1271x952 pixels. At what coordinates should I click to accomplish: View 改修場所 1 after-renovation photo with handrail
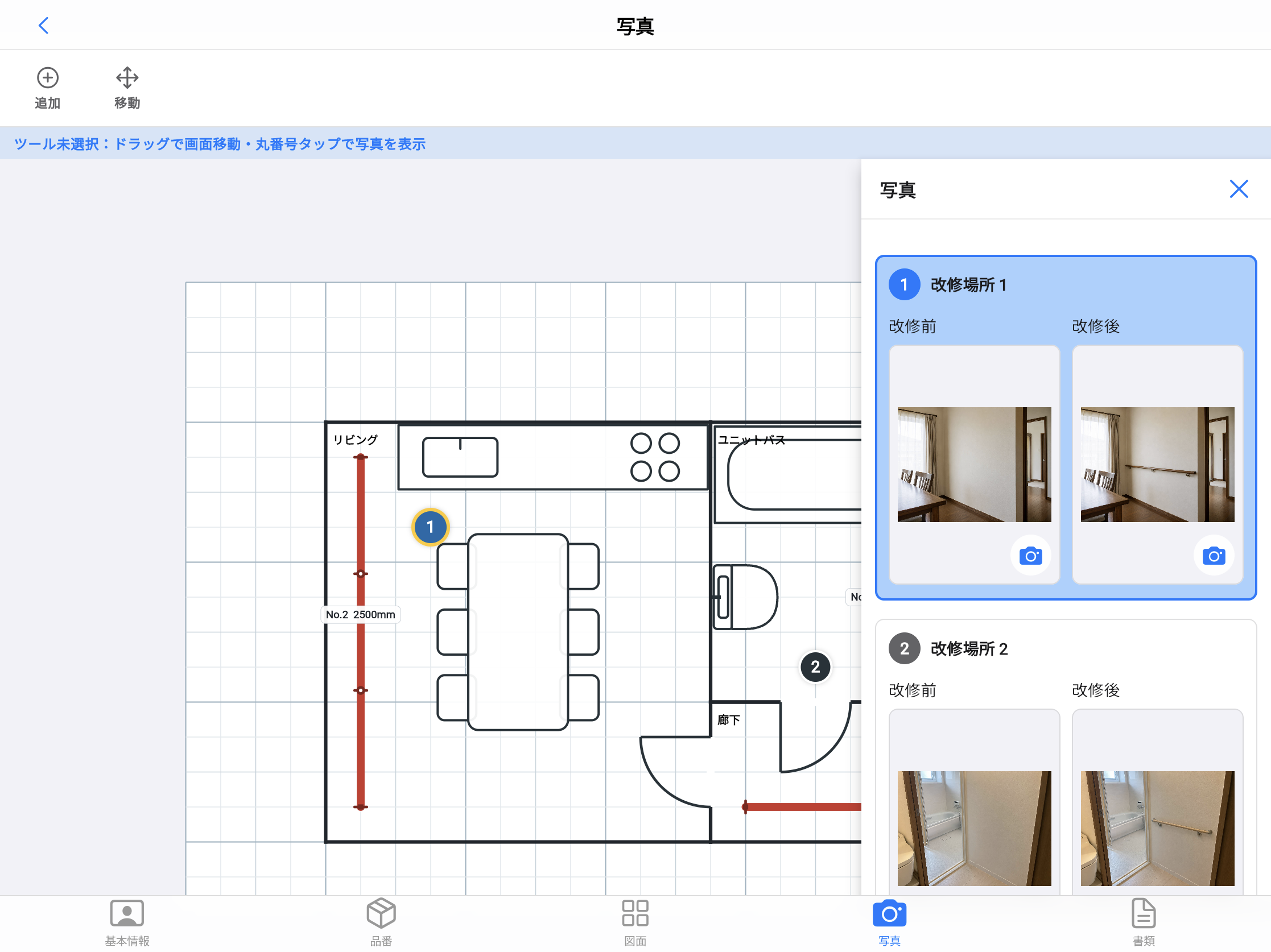pos(1157,465)
